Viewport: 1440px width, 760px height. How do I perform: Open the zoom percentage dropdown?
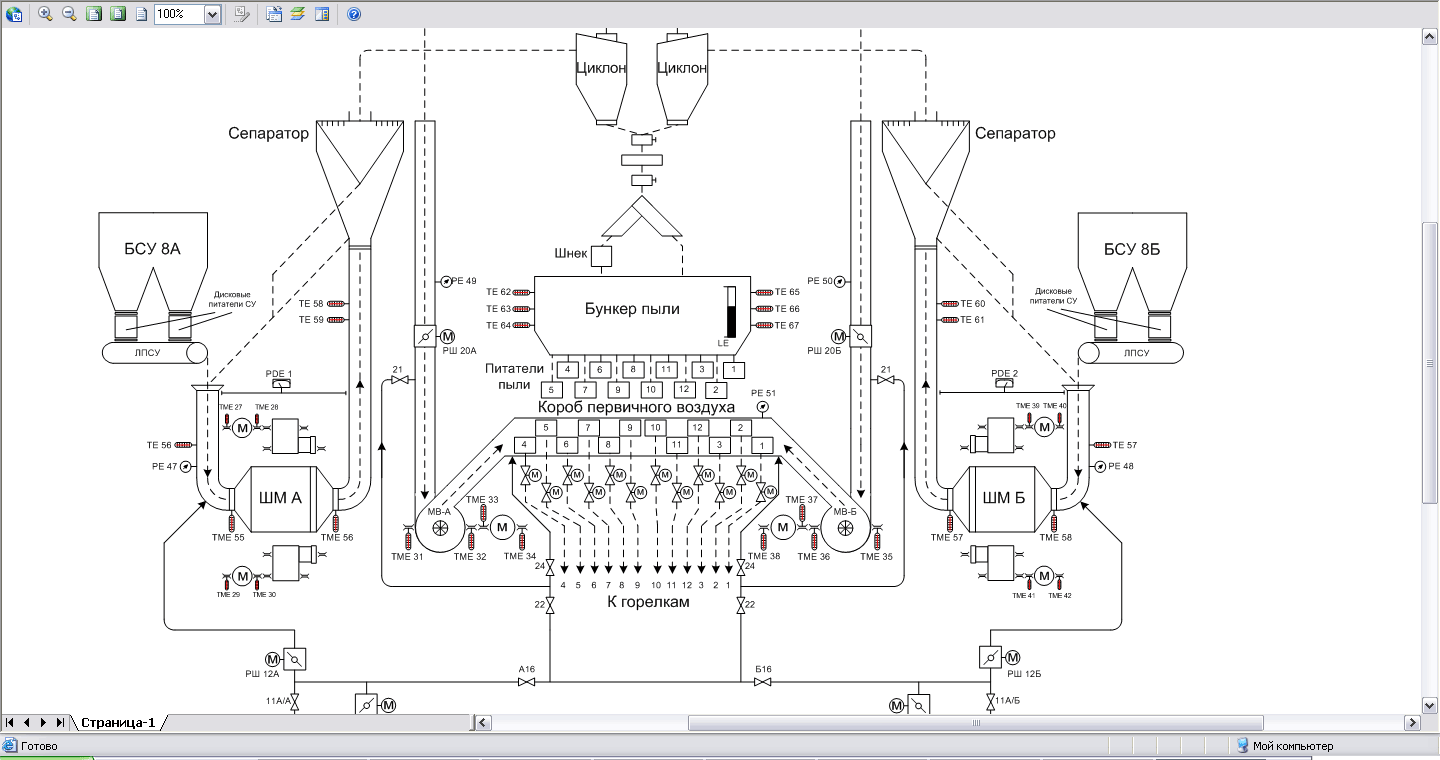(x=212, y=14)
